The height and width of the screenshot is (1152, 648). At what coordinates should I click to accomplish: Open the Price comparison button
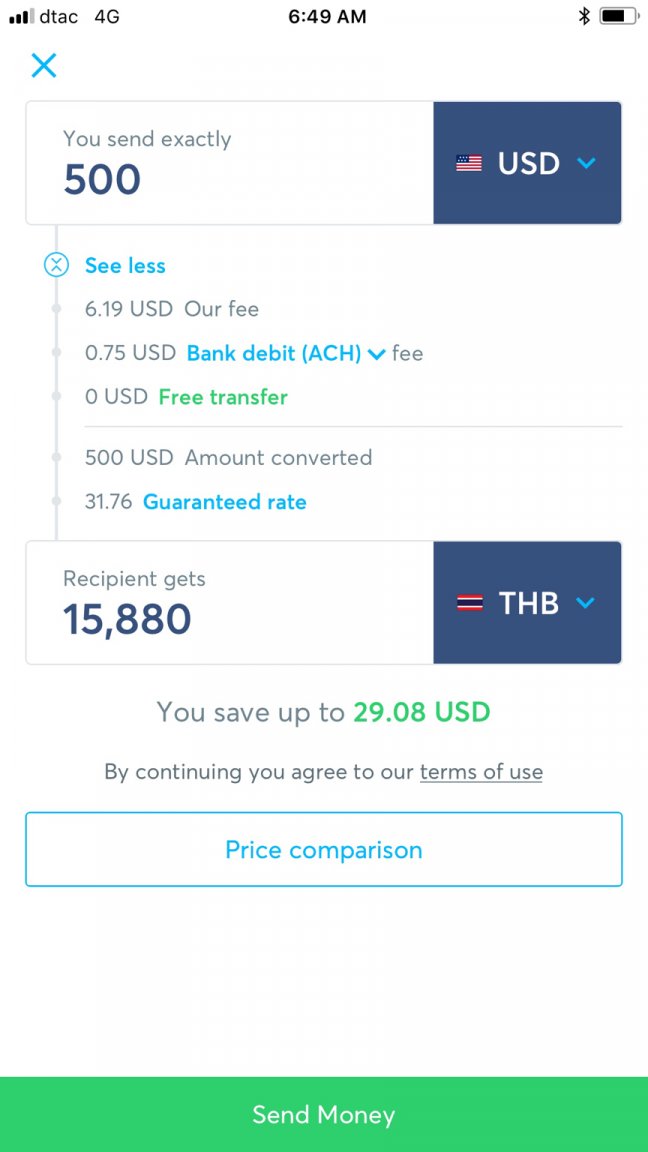point(324,849)
